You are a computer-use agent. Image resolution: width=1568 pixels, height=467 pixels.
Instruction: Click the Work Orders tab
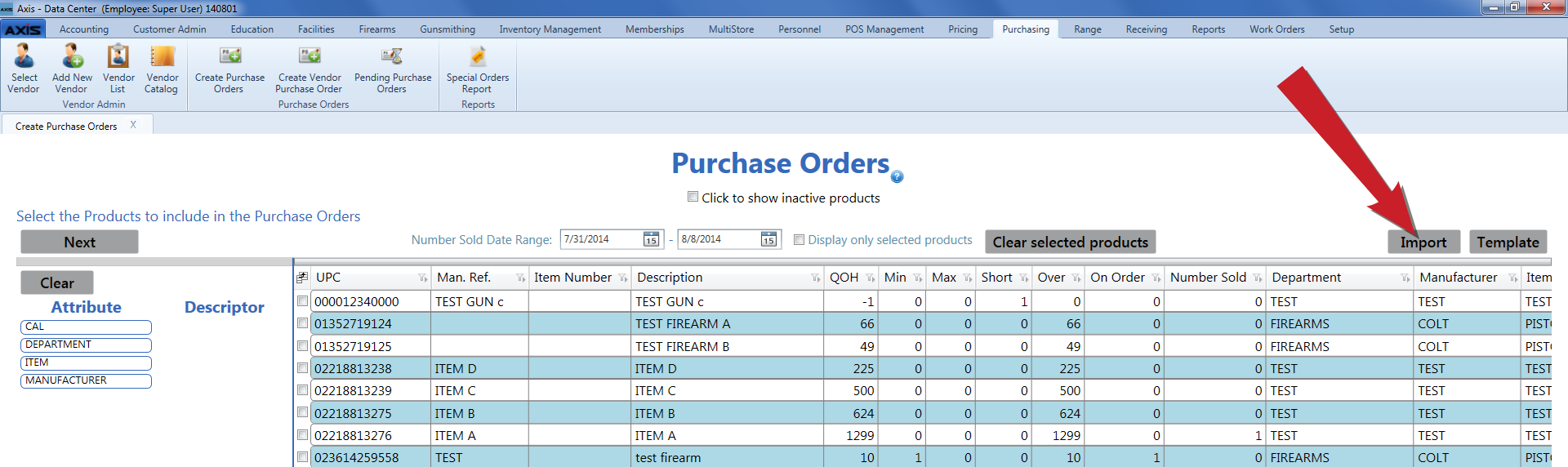tap(1276, 29)
